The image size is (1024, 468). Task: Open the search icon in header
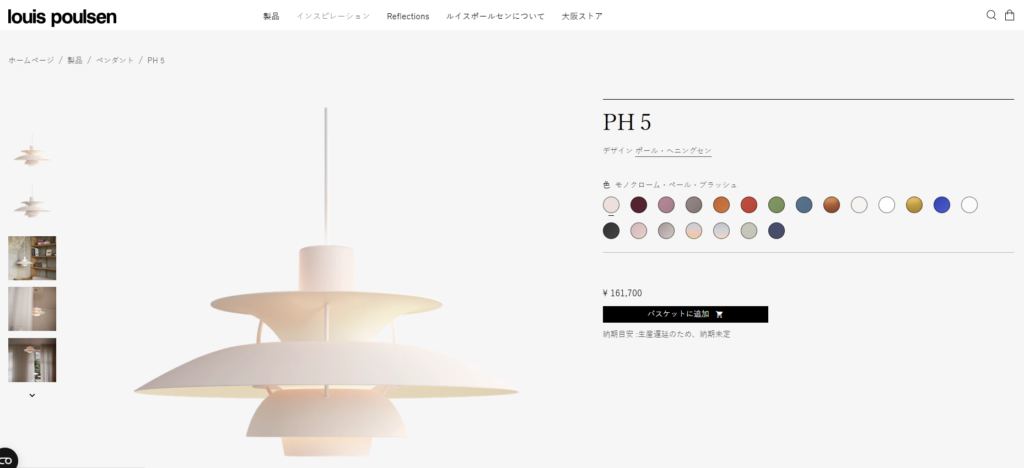pyautogui.click(x=991, y=15)
